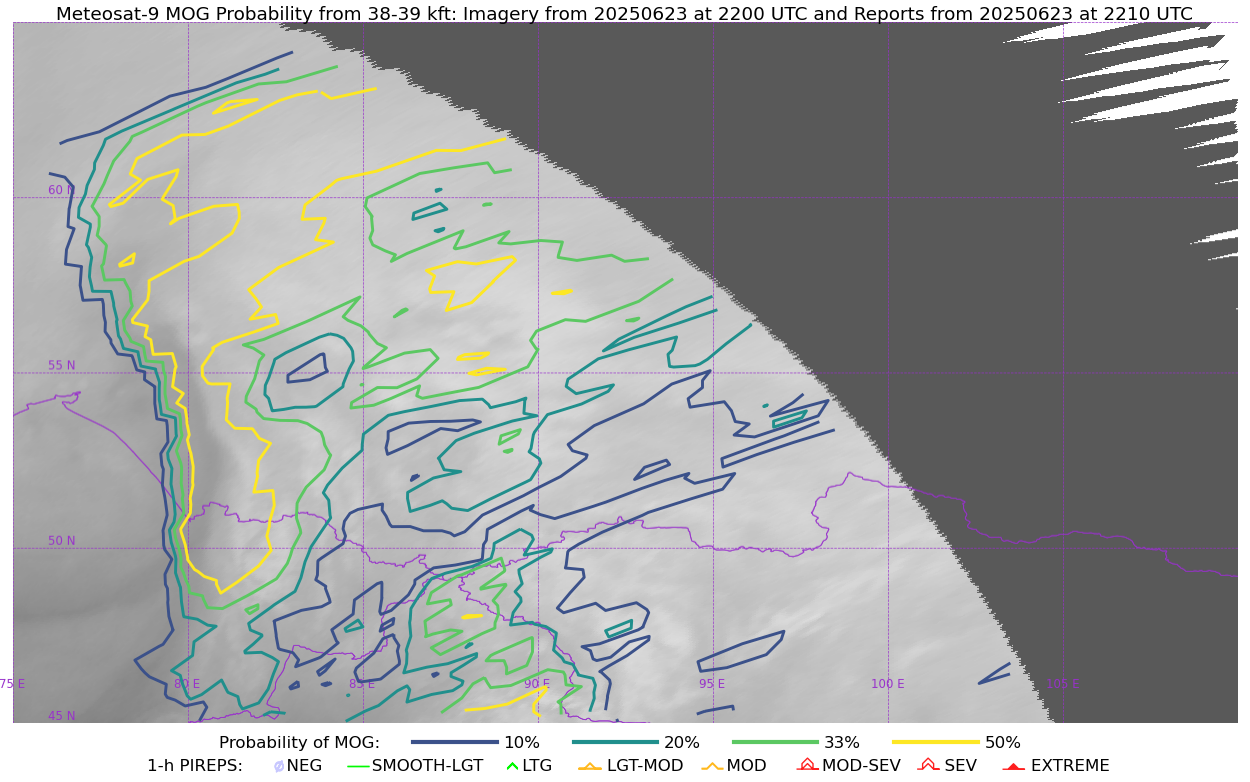This screenshot has width=1250, height=782.
Task: Click the '80 E' longitude label
Action: click(186, 684)
